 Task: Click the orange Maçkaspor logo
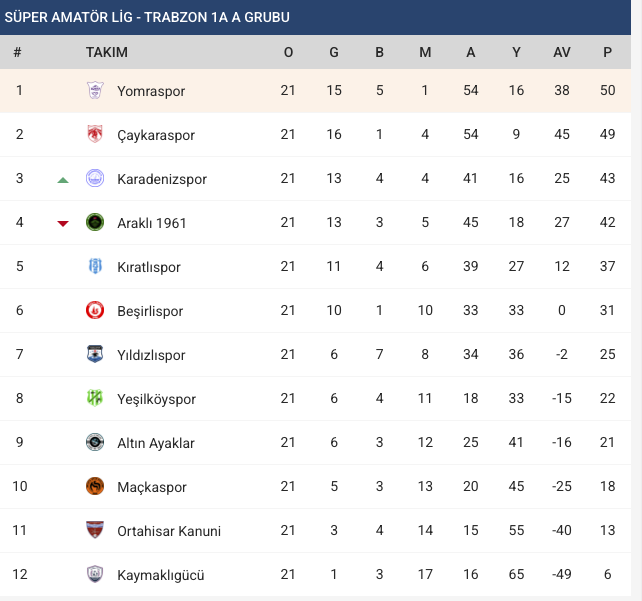95,486
